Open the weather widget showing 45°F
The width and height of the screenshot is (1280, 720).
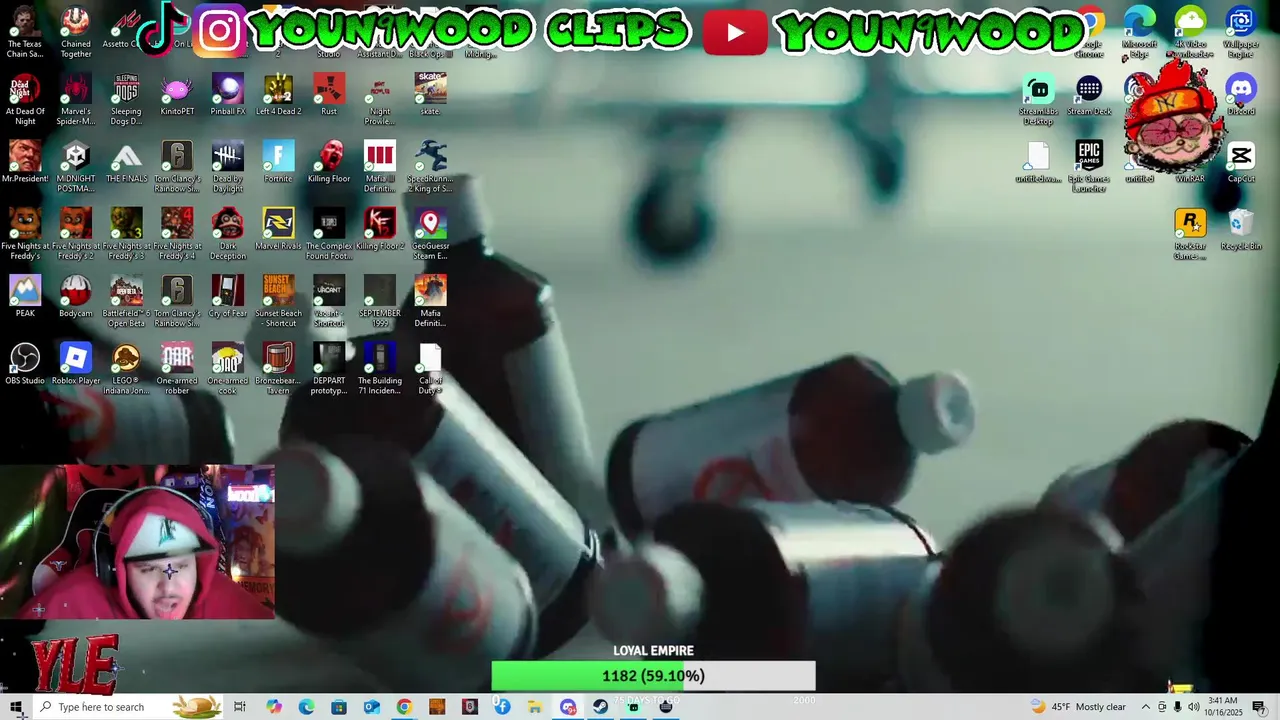pyautogui.click(x=1078, y=707)
